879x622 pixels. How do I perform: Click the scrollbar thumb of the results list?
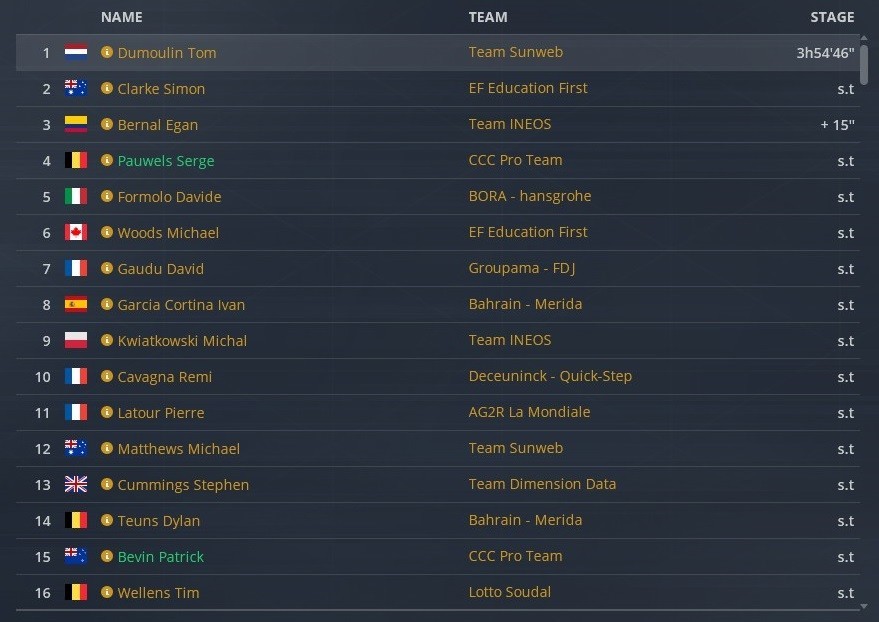(864, 64)
